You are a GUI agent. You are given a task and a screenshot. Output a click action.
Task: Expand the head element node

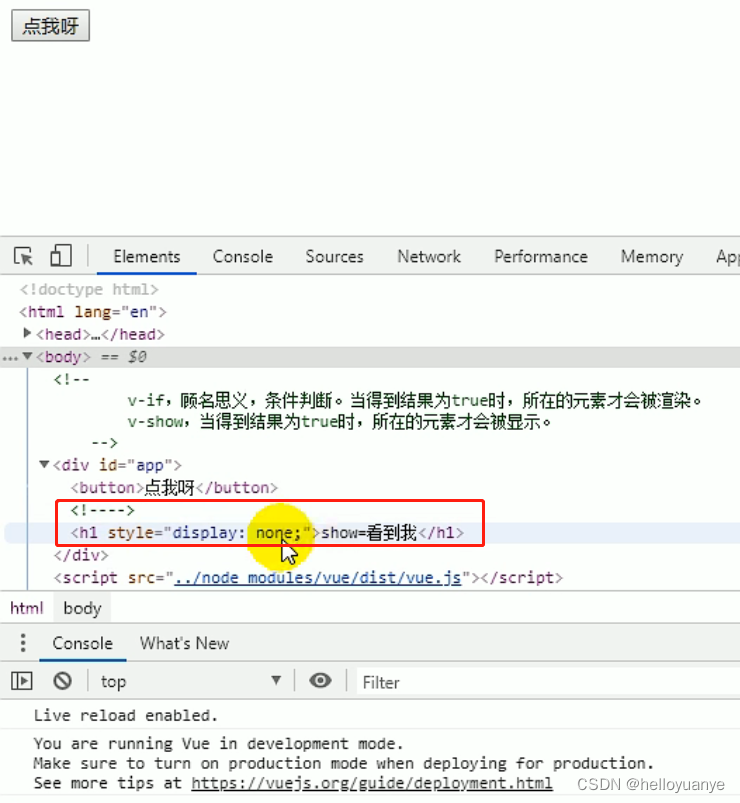pyautogui.click(x=27, y=333)
